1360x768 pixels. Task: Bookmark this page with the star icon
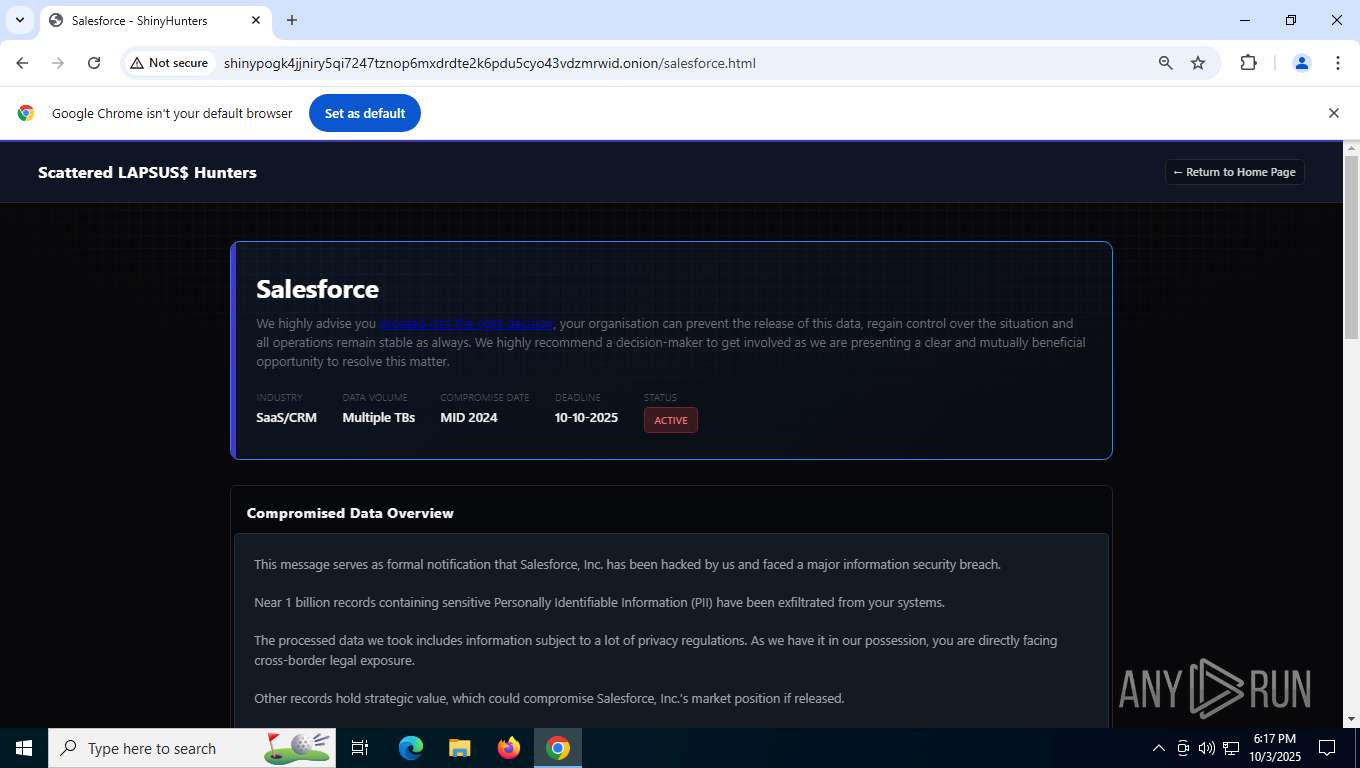(1198, 63)
